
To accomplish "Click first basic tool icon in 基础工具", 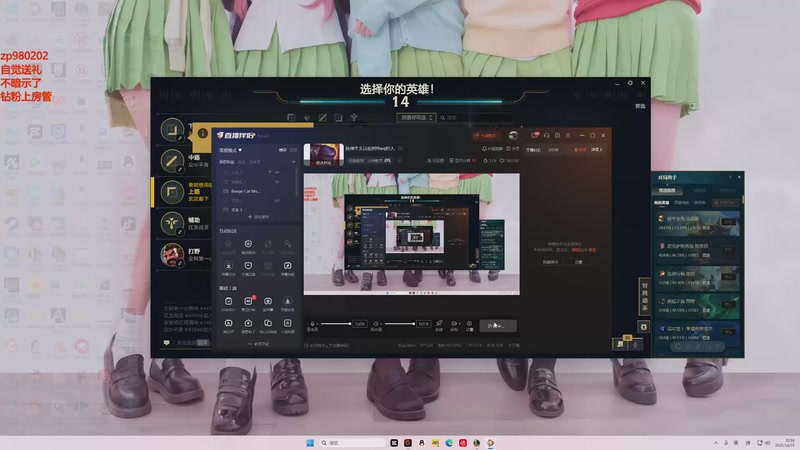I will [x=228, y=304].
